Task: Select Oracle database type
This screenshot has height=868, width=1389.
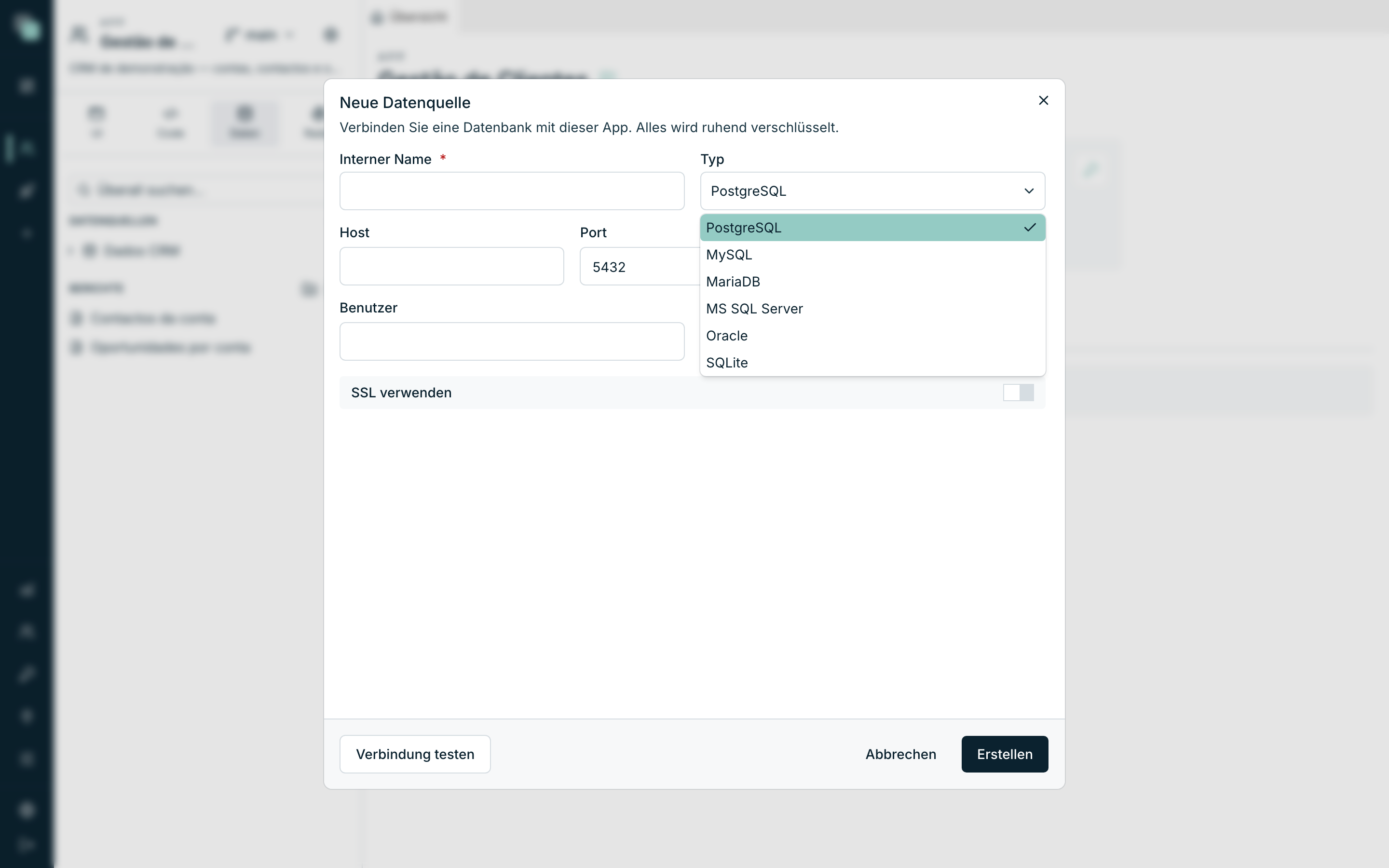Action: point(872,335)
